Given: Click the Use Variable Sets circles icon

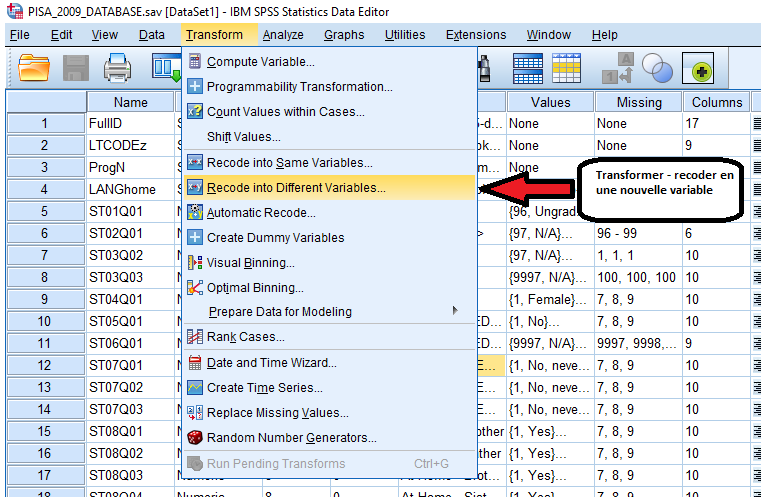Looking at the screenshot, I should [x=657, y=68].
